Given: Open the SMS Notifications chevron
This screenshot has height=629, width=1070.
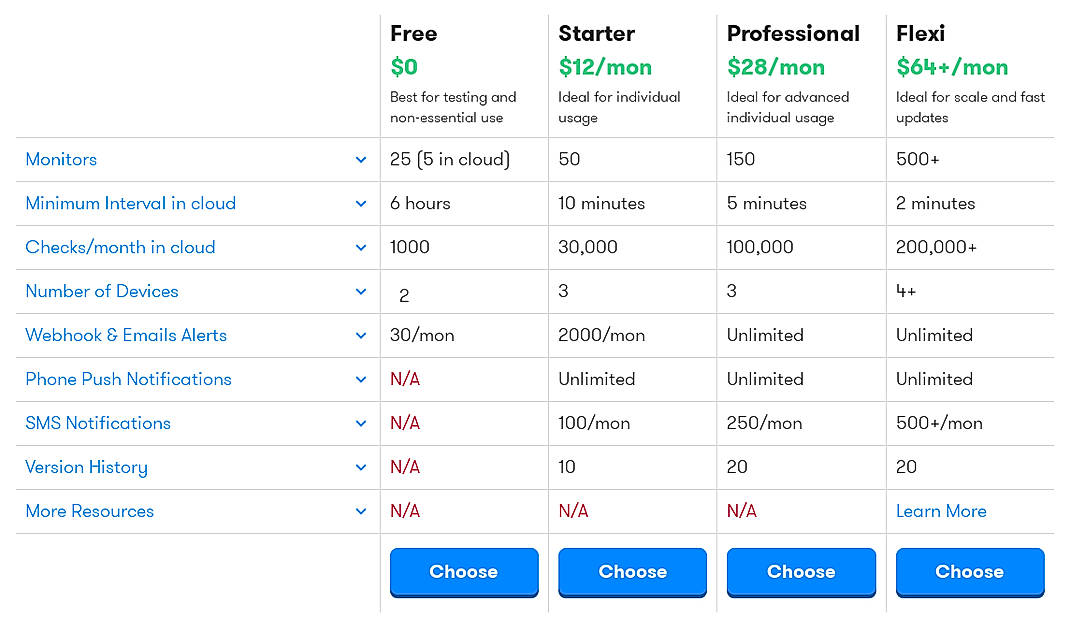Looking at the screenshot, I should pos(361,423).
